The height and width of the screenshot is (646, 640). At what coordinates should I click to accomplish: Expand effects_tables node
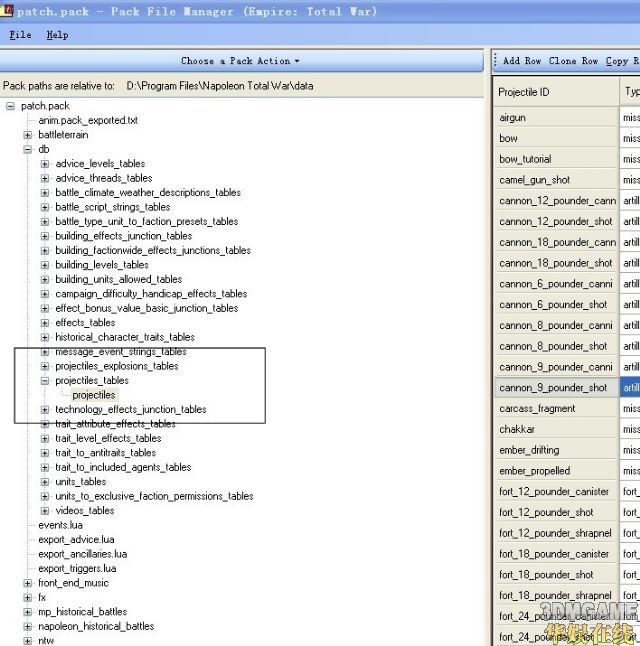(45, 323)
